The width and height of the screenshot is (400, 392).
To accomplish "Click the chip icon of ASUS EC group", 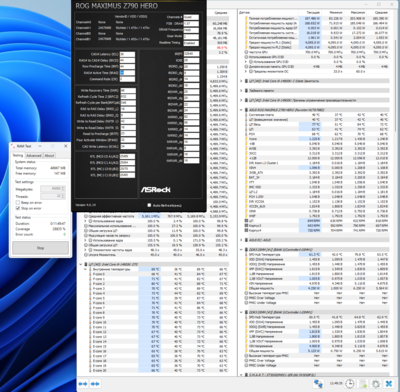I will (247, 240).
